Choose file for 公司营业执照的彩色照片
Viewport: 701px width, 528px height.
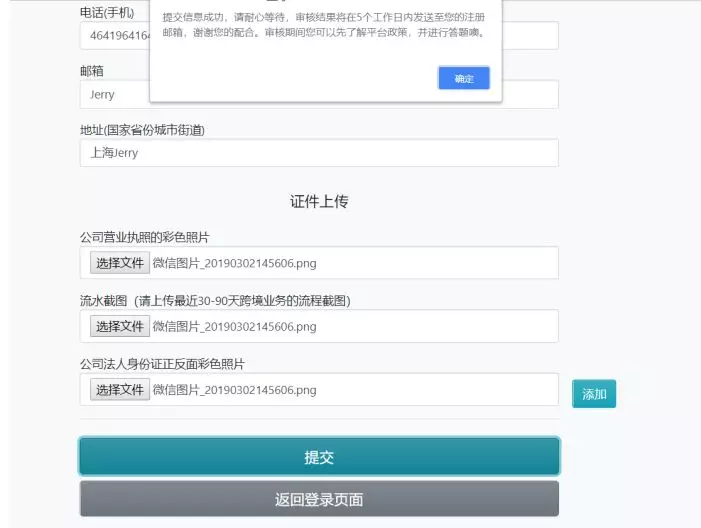(119, 263)
